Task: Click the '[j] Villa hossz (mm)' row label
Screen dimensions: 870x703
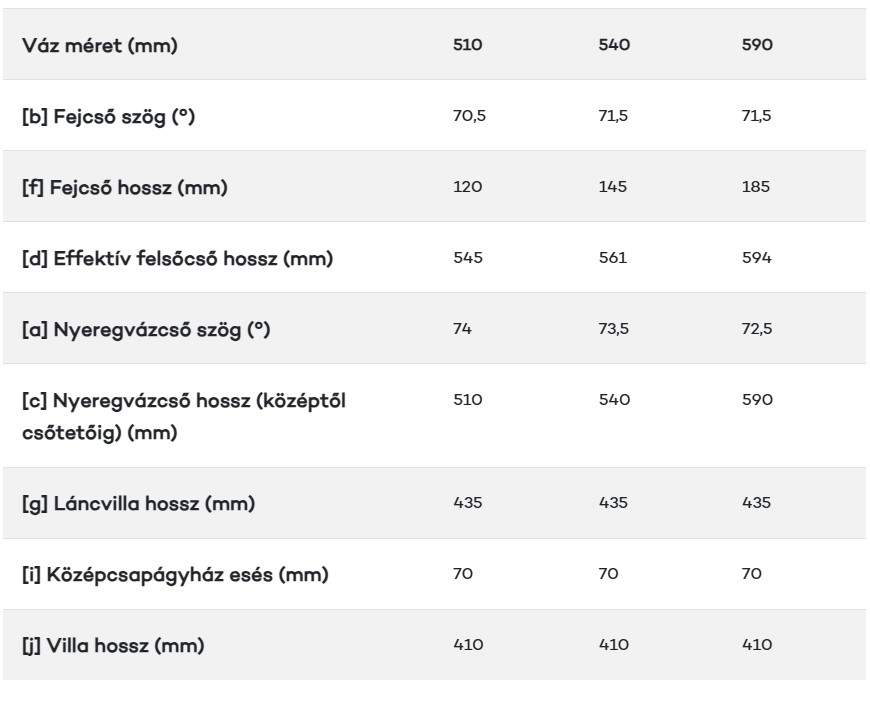Action: click(113, 645)
